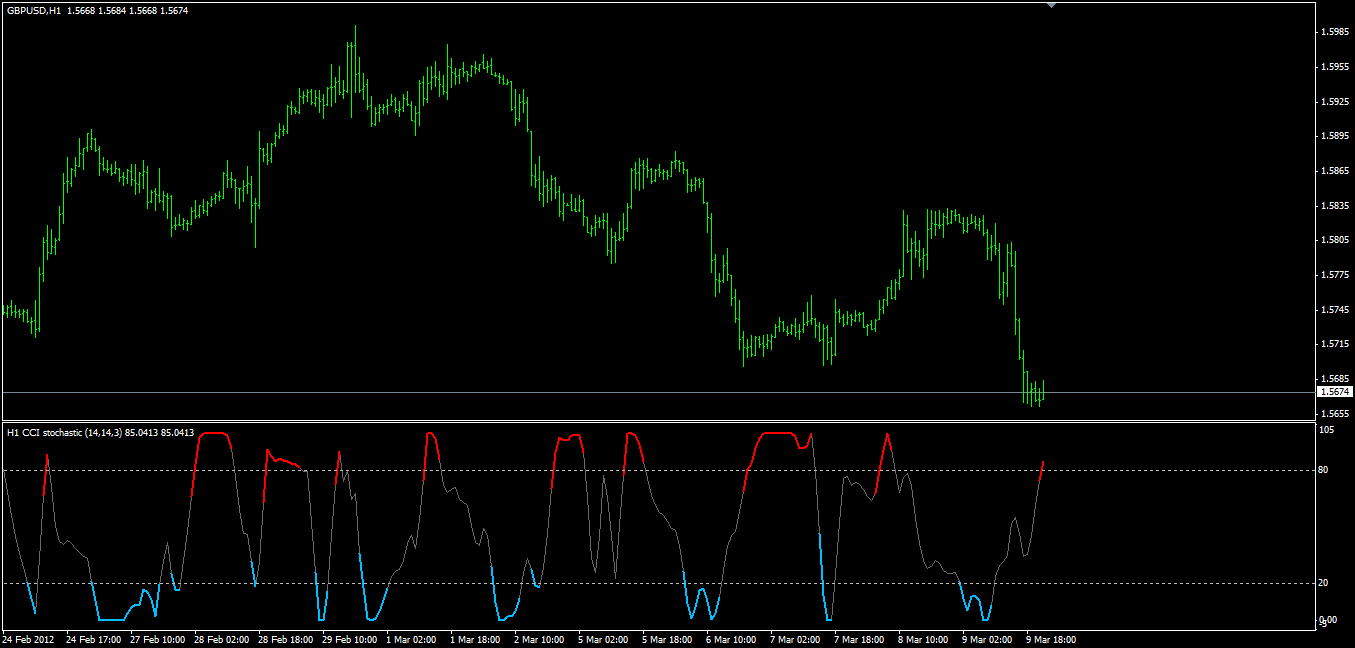
Task: Click the 105 level on indicator scale
Action: [x=1328, y=430]
